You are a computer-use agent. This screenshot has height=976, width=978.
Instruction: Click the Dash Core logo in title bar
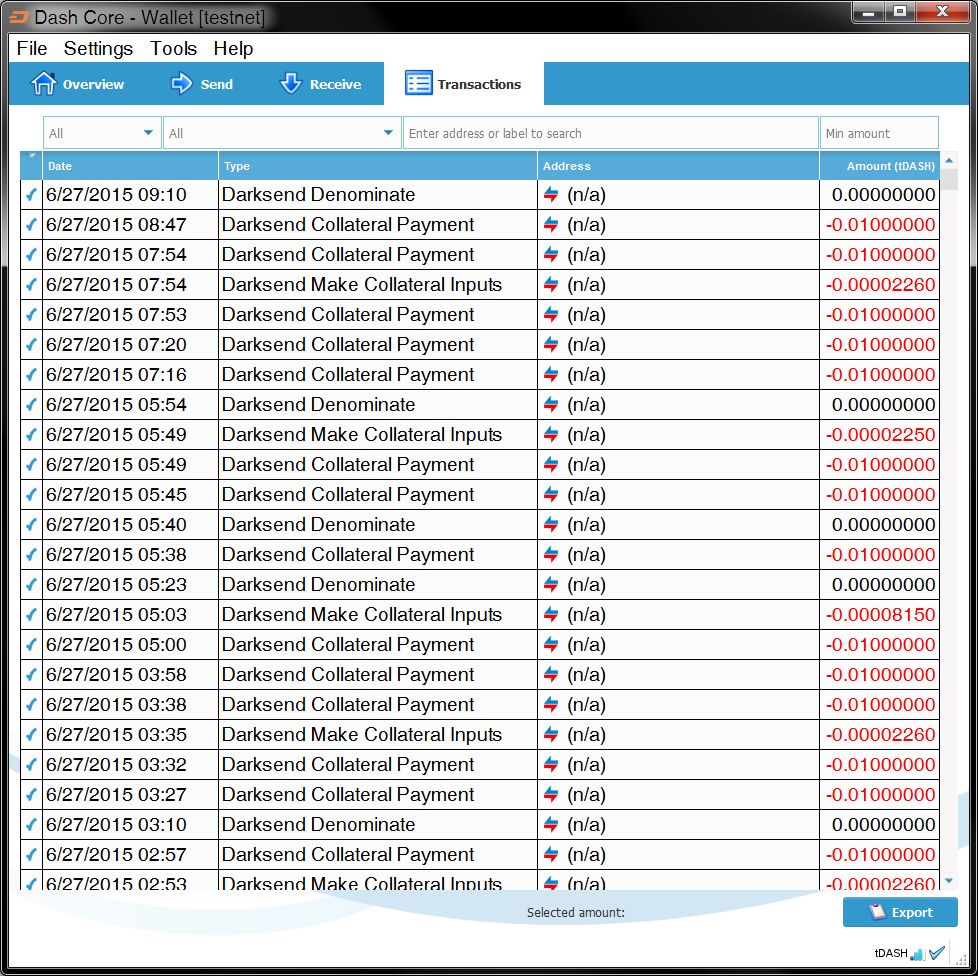point(19,17)
